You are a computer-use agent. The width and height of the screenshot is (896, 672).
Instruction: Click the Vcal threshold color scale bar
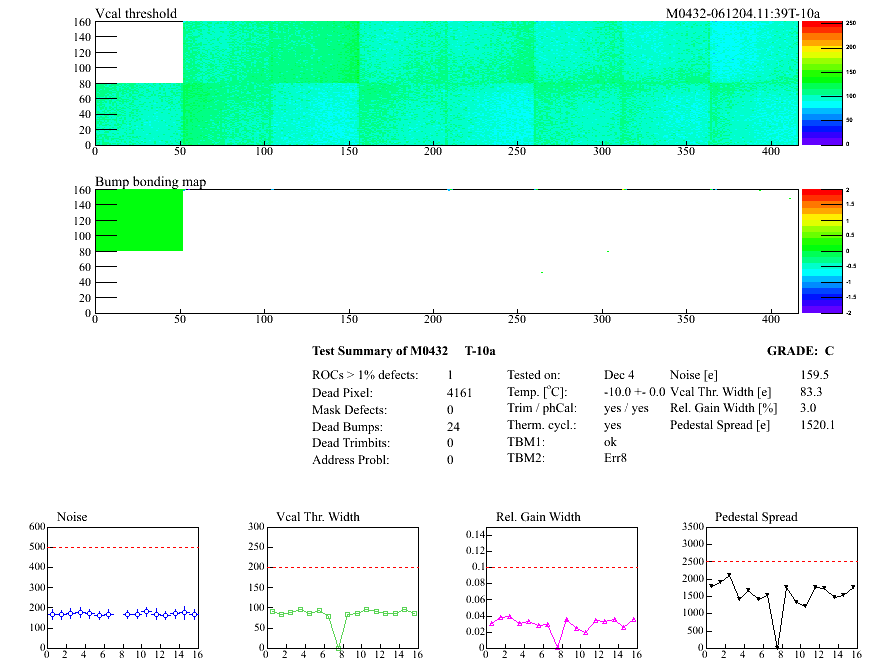tap(822, 83)
